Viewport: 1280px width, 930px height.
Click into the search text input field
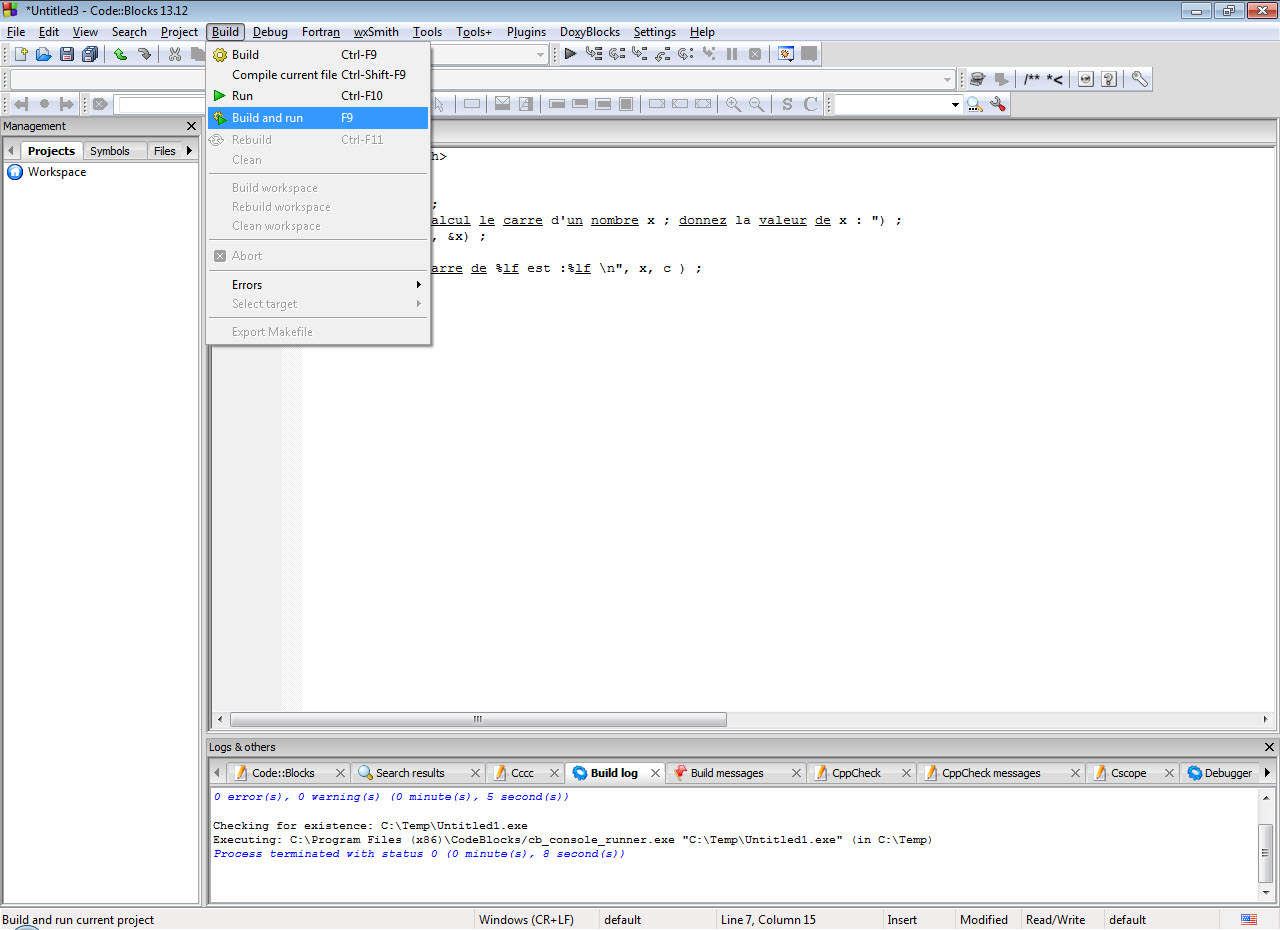892,104
